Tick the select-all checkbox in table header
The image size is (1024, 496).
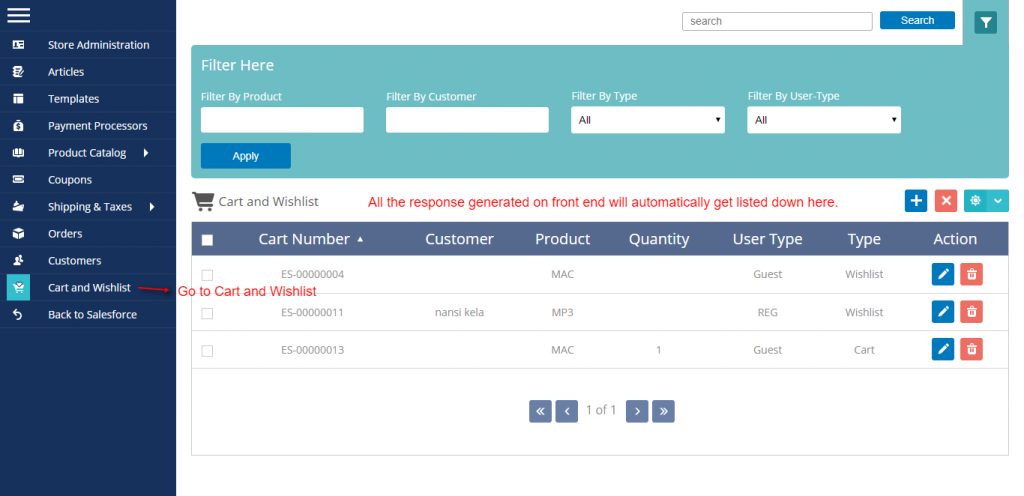coord(207,240)
